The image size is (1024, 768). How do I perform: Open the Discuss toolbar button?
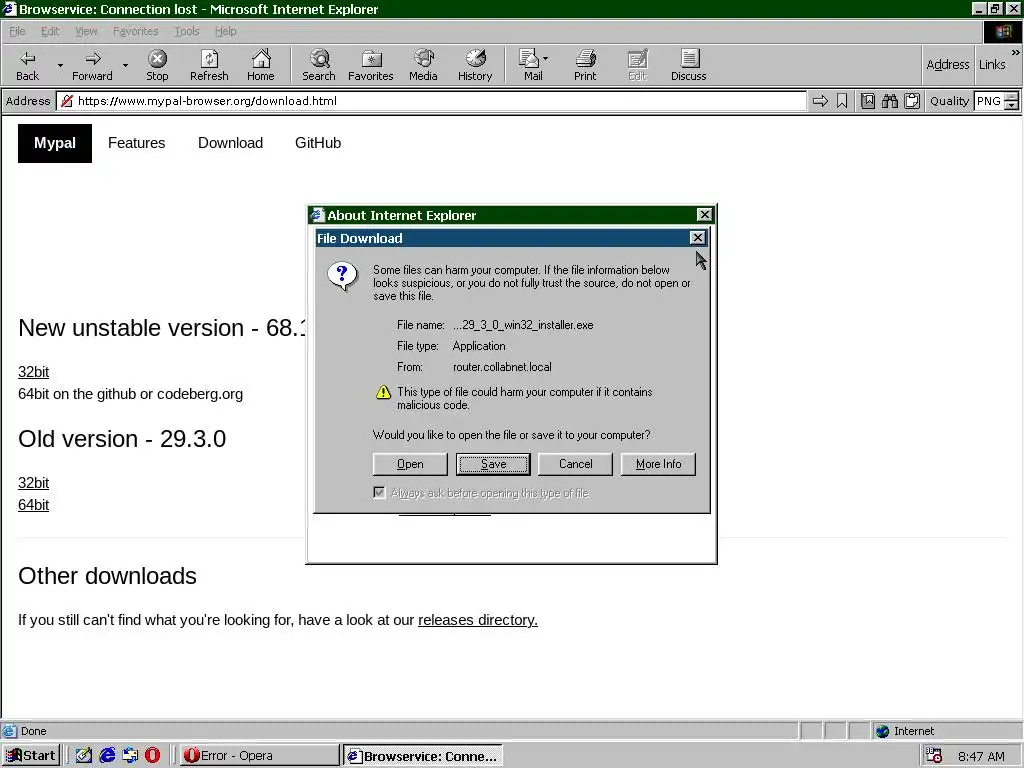click(688, 65)
